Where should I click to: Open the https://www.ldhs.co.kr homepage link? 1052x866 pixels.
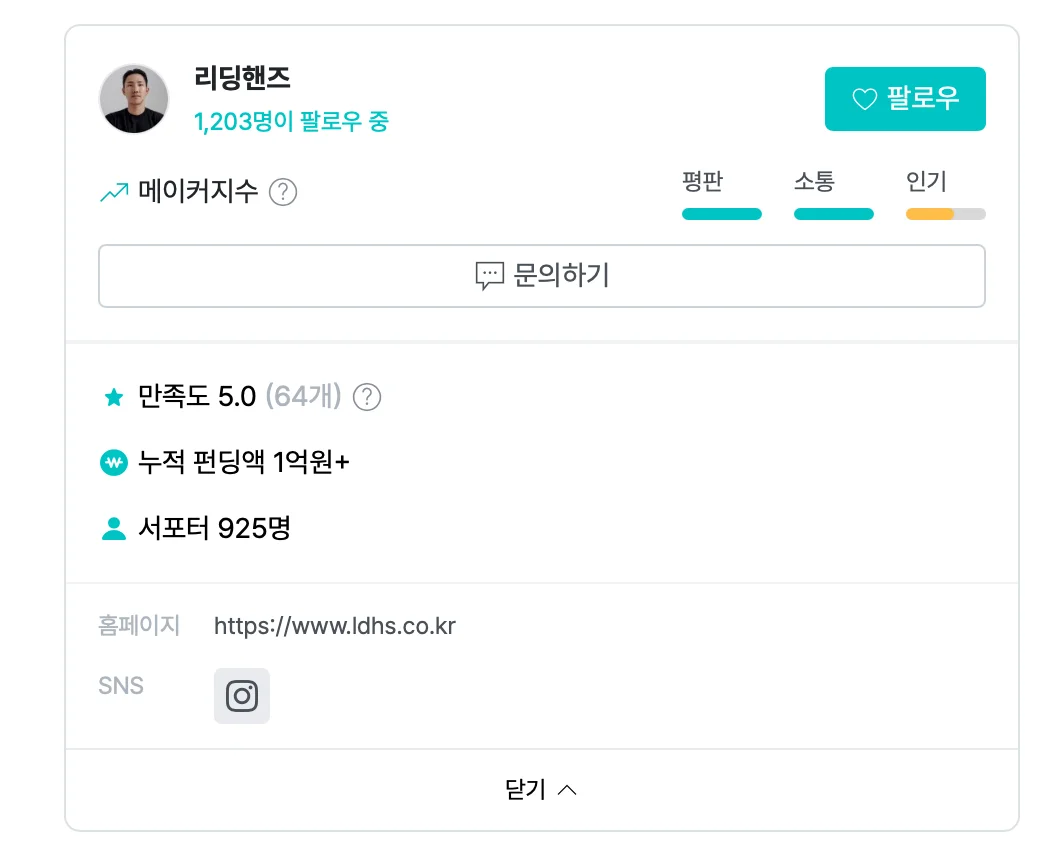tap(333, 627)
